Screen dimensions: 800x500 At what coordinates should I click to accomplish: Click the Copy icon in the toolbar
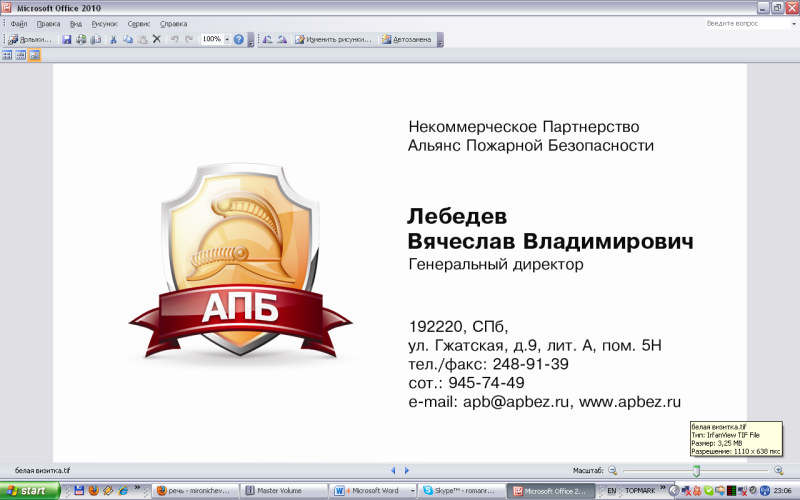(x=128, y=39)
